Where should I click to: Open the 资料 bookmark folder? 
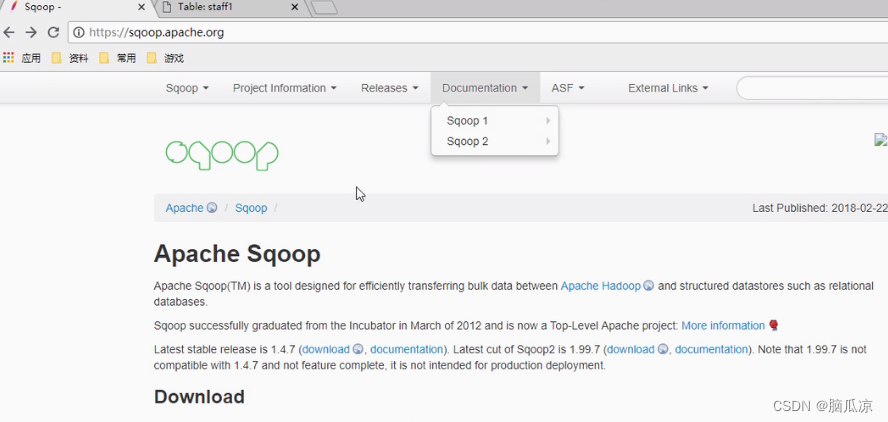pyautogui.click(x=70, y=58)
